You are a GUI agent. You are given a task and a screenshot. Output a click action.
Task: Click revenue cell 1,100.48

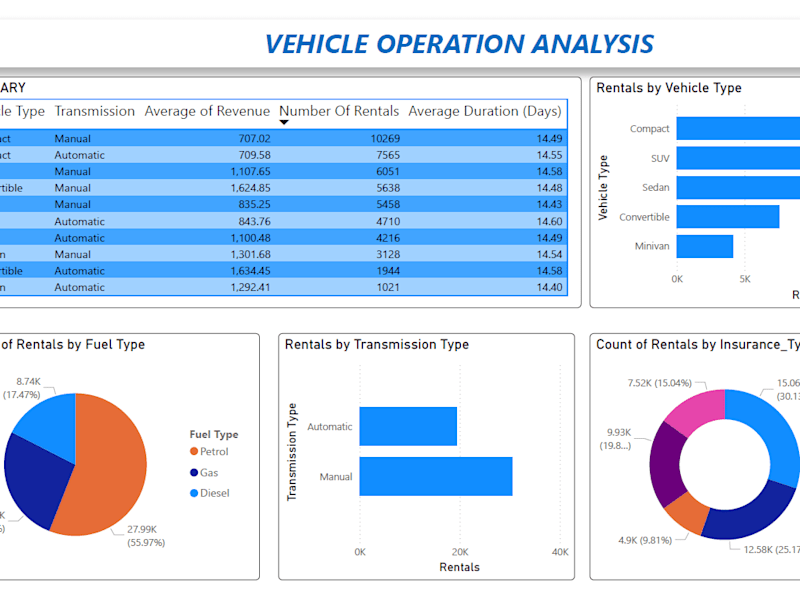[x=250, y=238]
